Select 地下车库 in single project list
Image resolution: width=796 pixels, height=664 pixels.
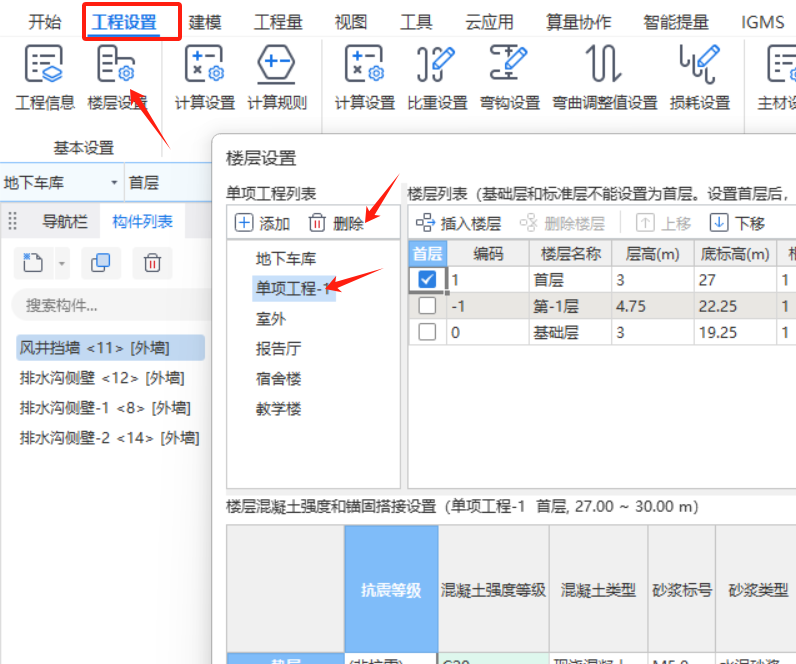[286, 258]
